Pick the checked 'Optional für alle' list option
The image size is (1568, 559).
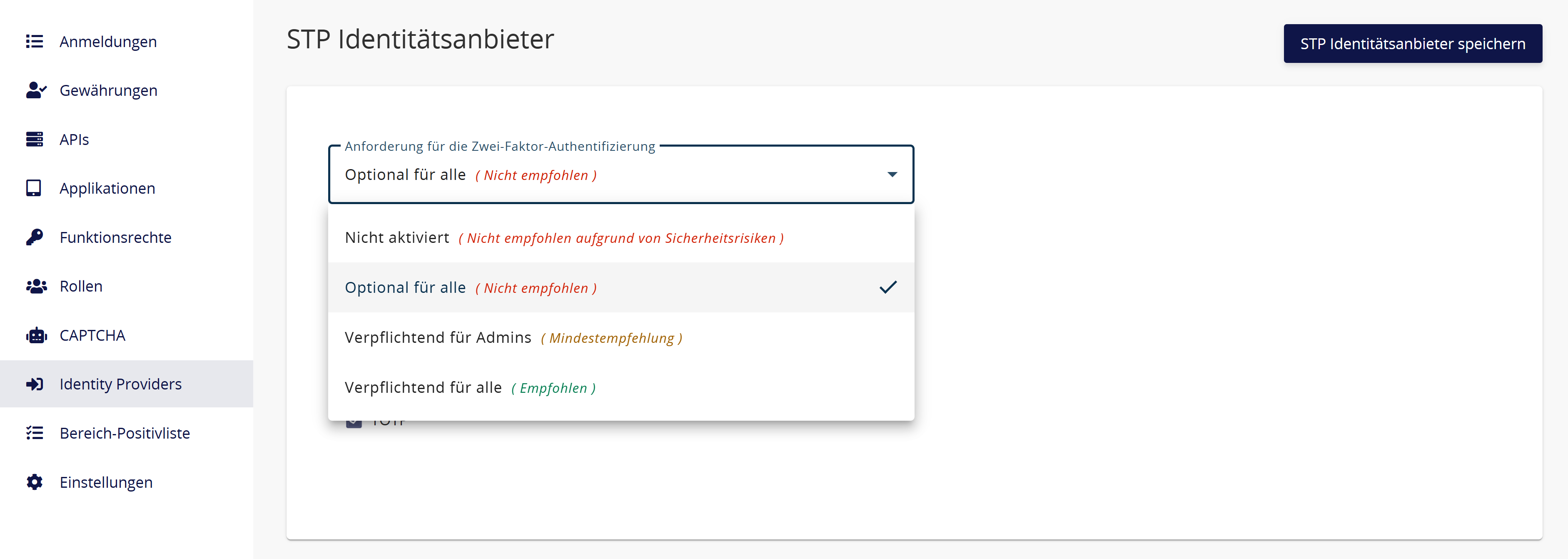pyautogui.click(x=621, y=287)
